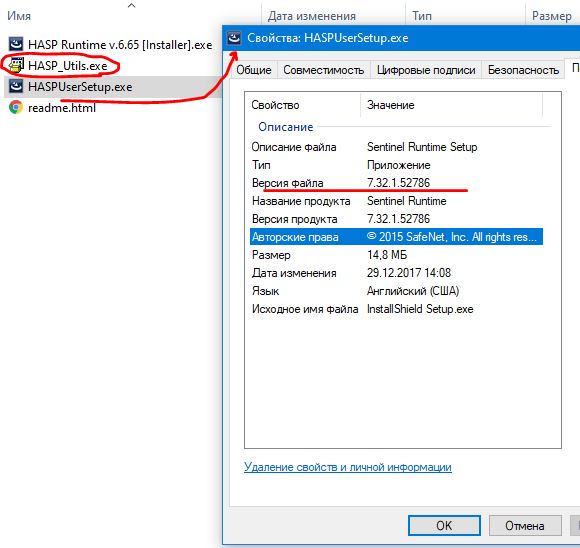
Task: Click the value Приложение
Action: click(x=398, y=165)
